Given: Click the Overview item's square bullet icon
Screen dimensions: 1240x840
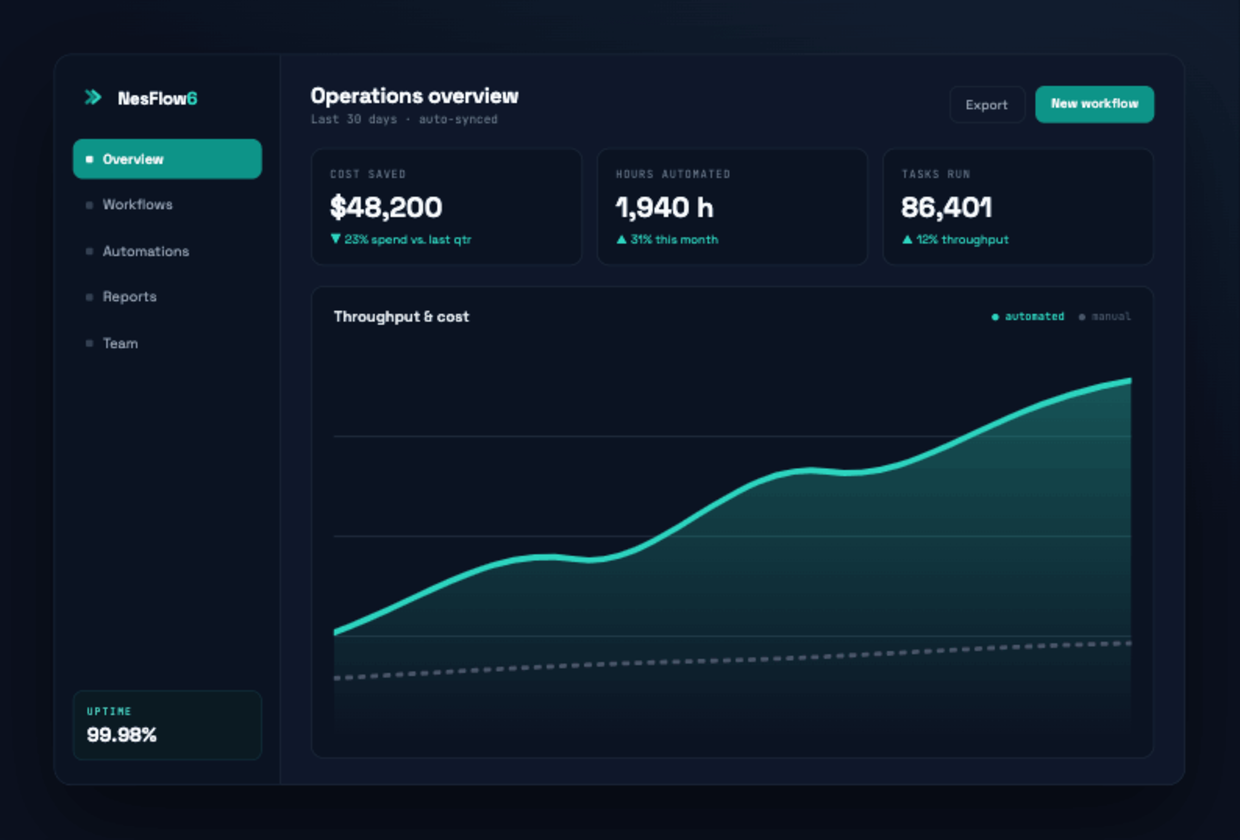Looking at the screenshot, I should coord(89,159).
